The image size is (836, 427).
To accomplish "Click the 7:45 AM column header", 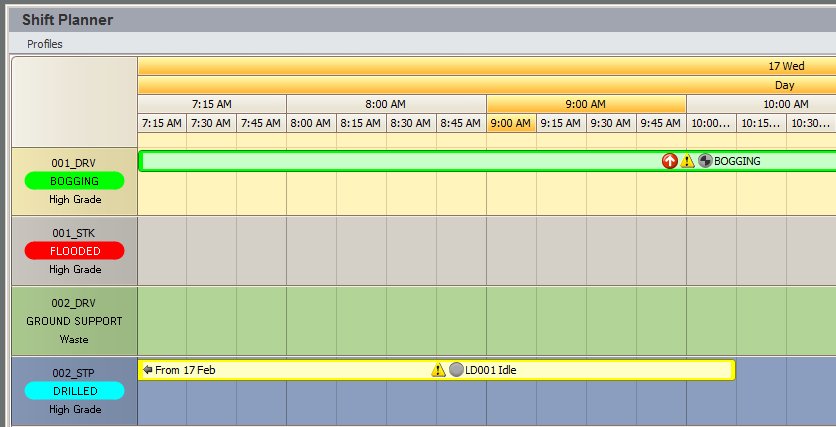I will [261, 123].
